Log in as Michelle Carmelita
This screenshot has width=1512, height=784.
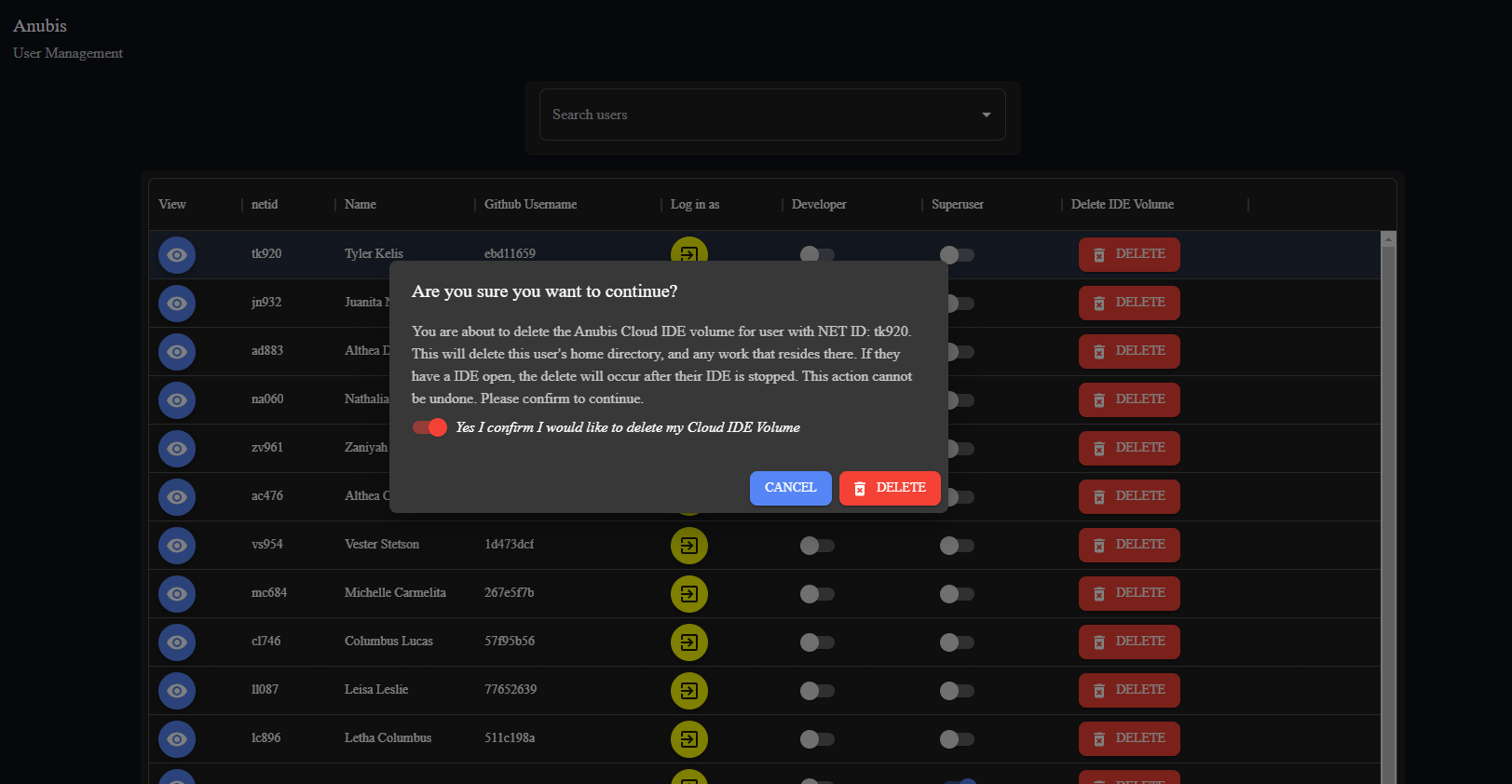[689, 594]
